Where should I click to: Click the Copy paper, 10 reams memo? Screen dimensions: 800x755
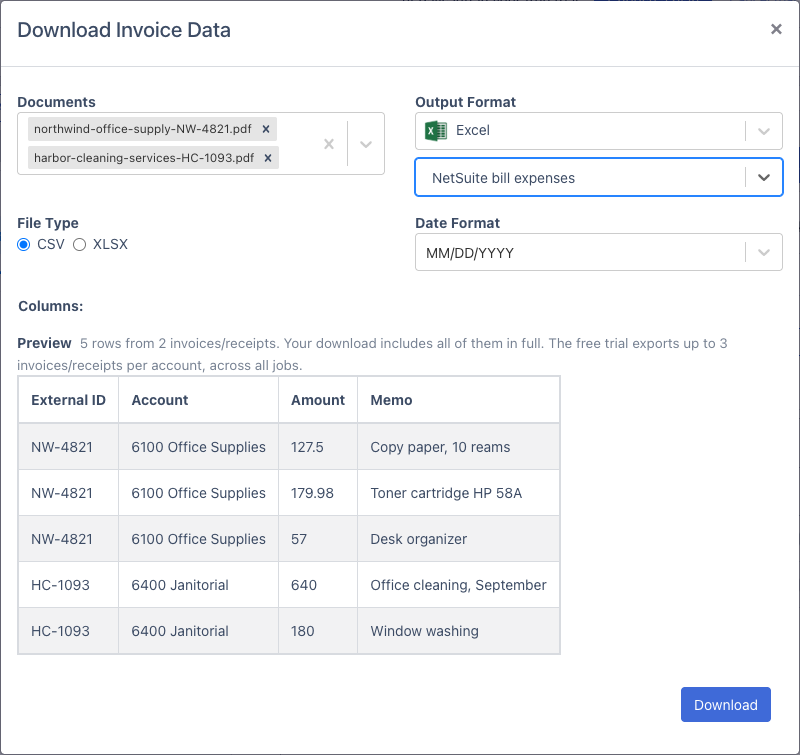point(459,447)
